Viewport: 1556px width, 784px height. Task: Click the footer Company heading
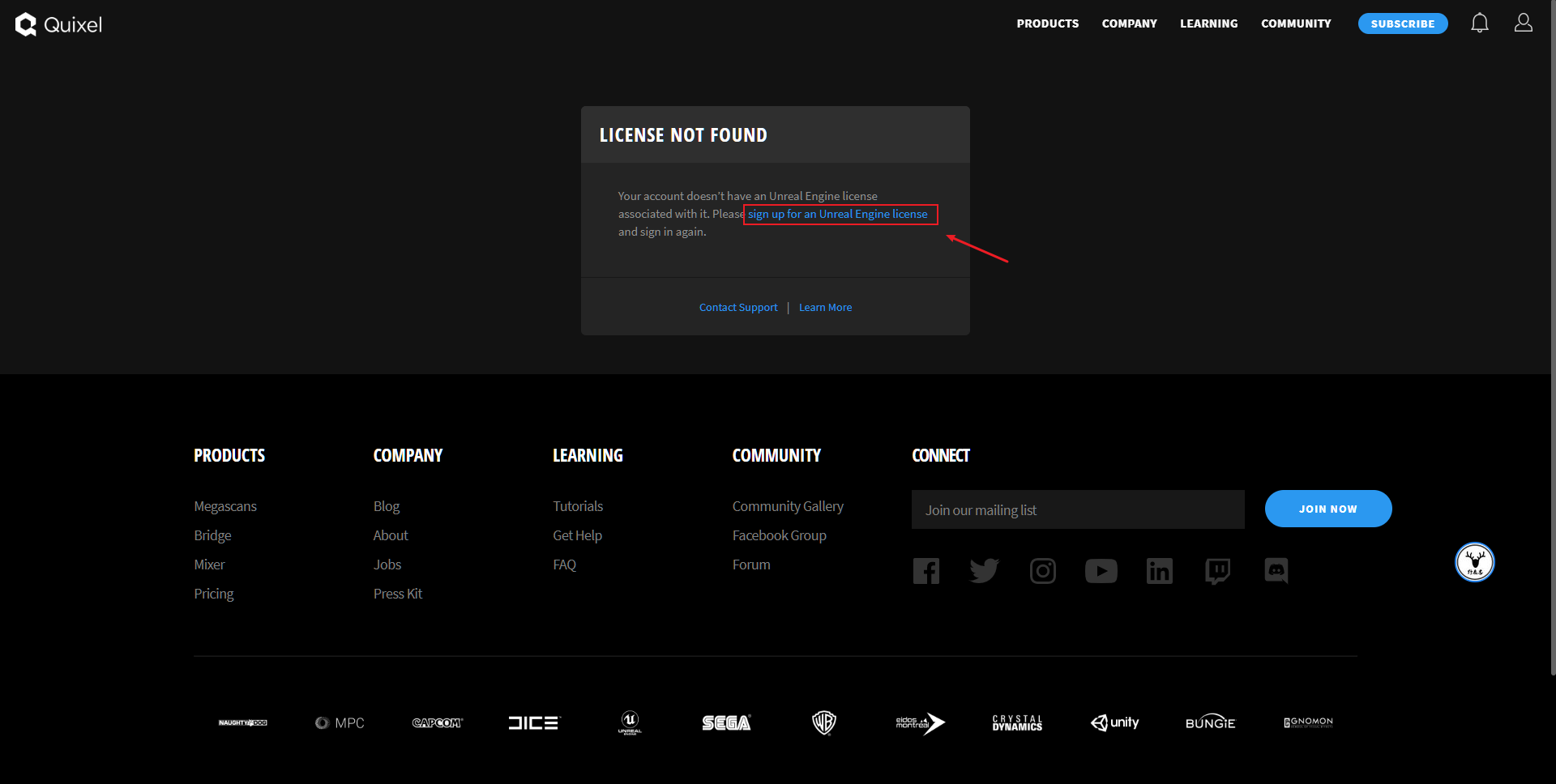pyautogui.click(x=408, y=455)
